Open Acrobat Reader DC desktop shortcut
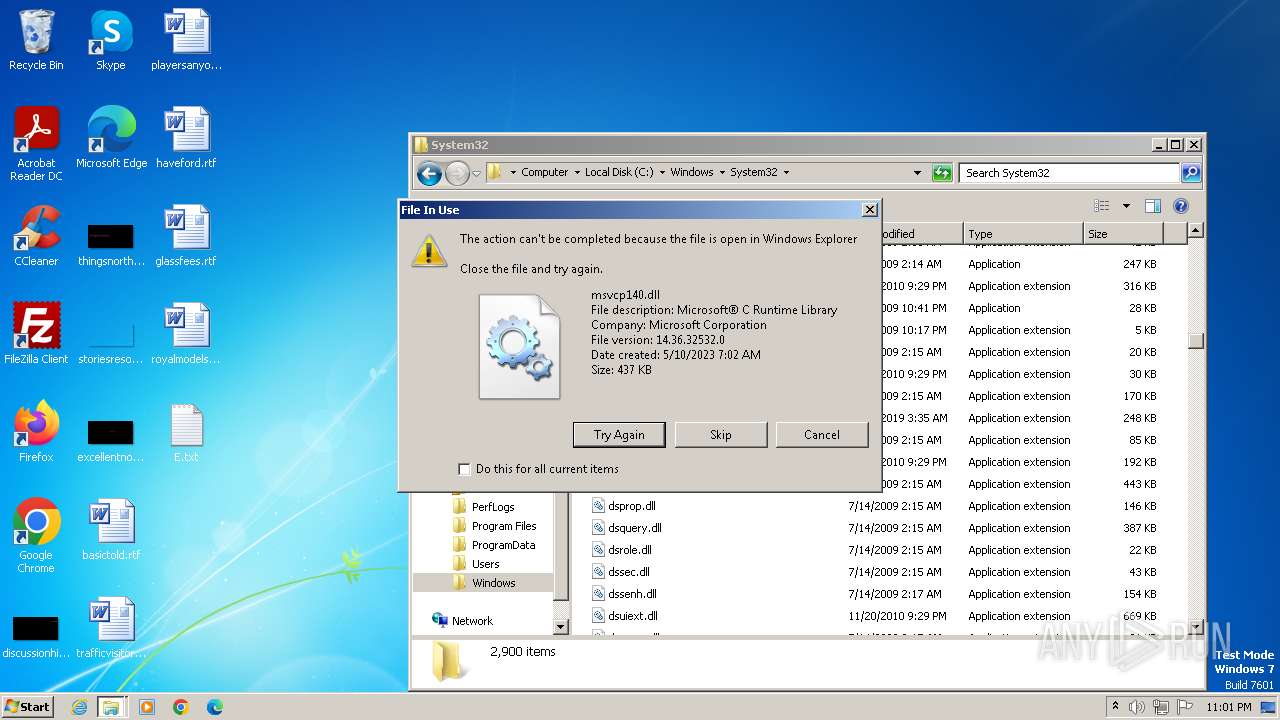Screen dimensions: 1280x720 pyautogui.click(x=36, y=143)
